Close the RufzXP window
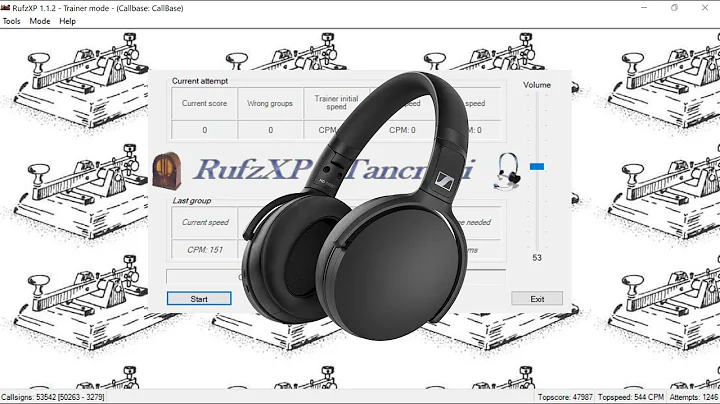The image size is (720, 404). [x=705, y=8]
